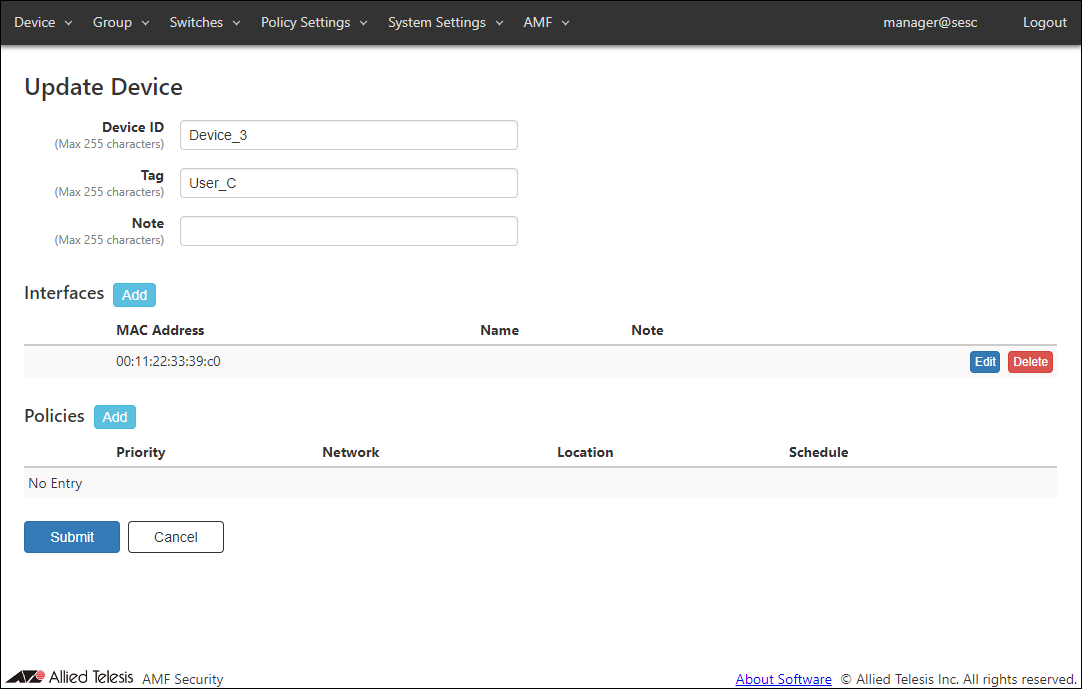Expand Policy Settings menu
This screenshot has height=689, width=1082.
coord(314,22)
